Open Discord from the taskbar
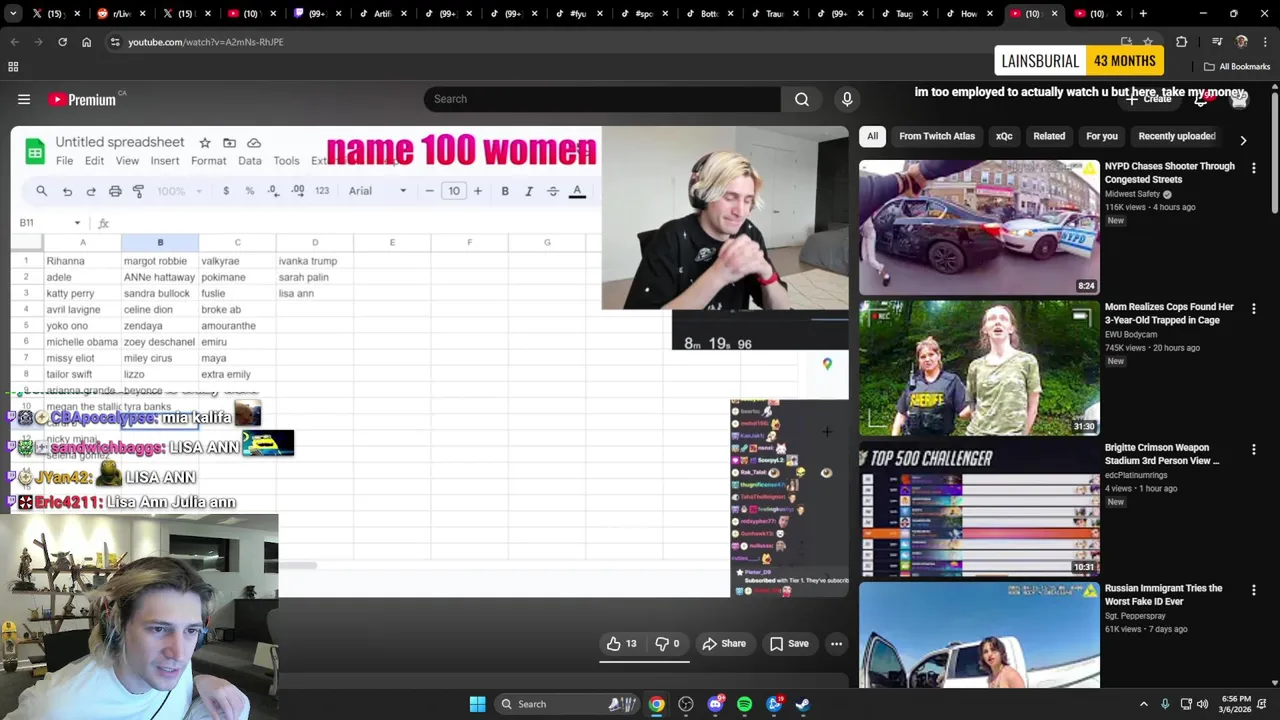 tap(715, 704)
